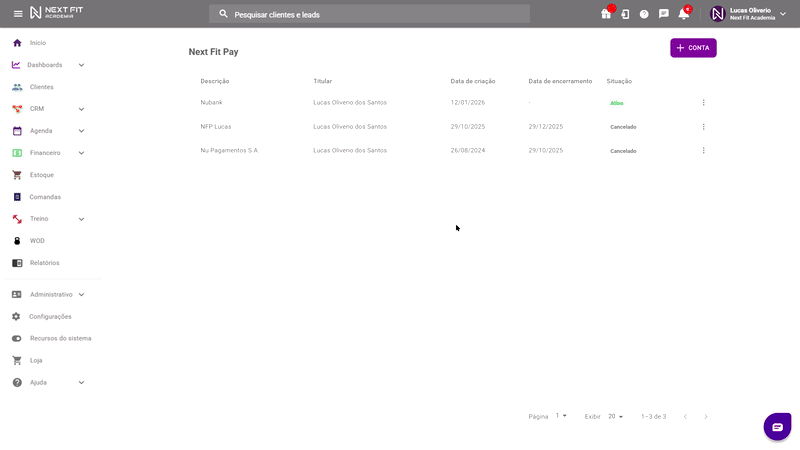Add a new account with CONTA button

tap(693, 48)
